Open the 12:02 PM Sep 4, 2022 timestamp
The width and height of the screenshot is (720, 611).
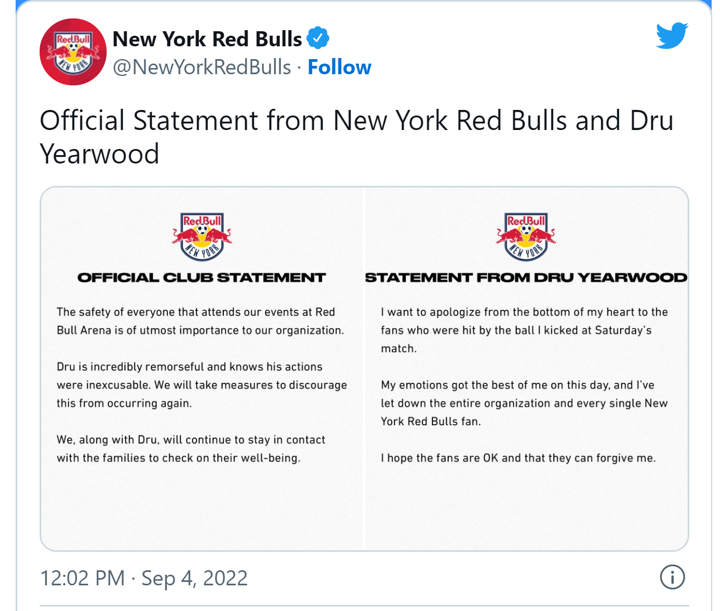pyautogui.click(x=144, y=578)
